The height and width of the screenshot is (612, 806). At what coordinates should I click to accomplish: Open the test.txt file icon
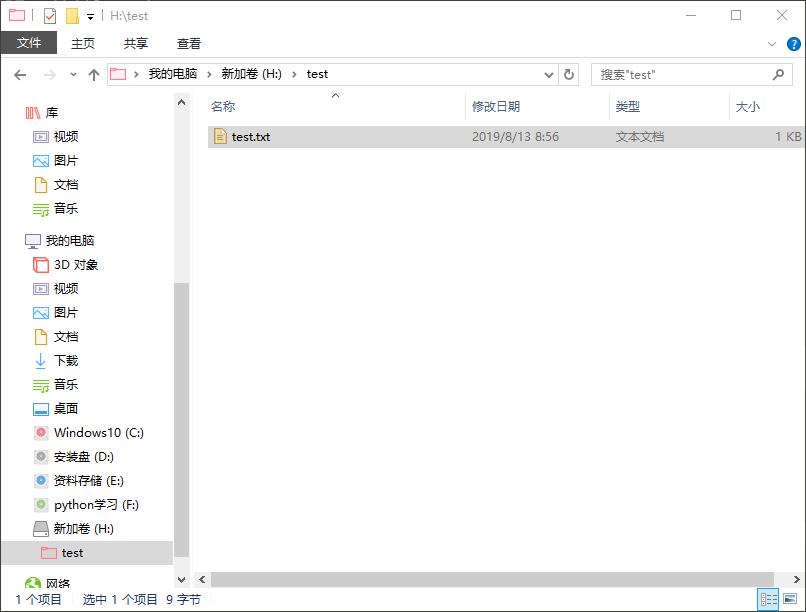click(x=221, y=137)
